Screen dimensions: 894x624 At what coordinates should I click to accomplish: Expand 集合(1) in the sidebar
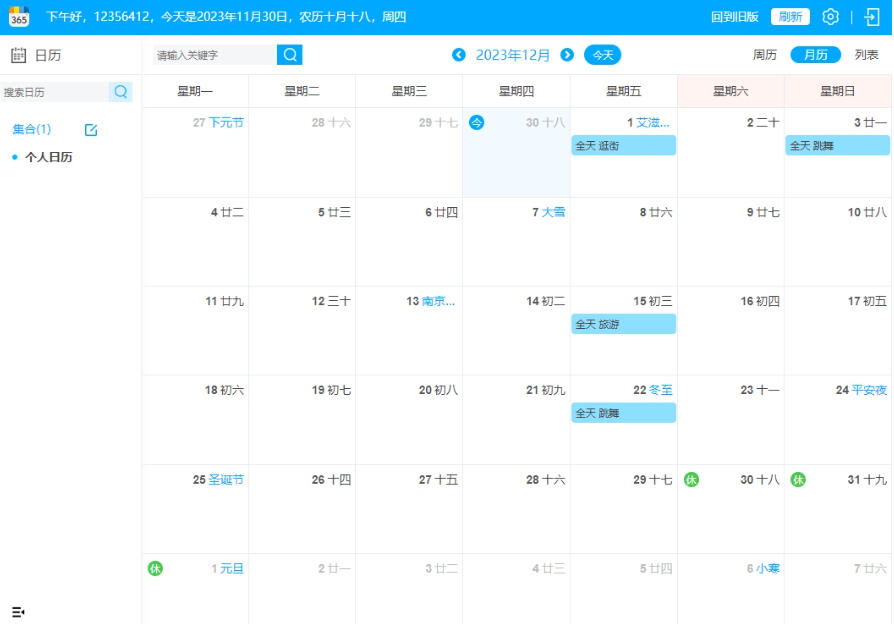(30, 129)
